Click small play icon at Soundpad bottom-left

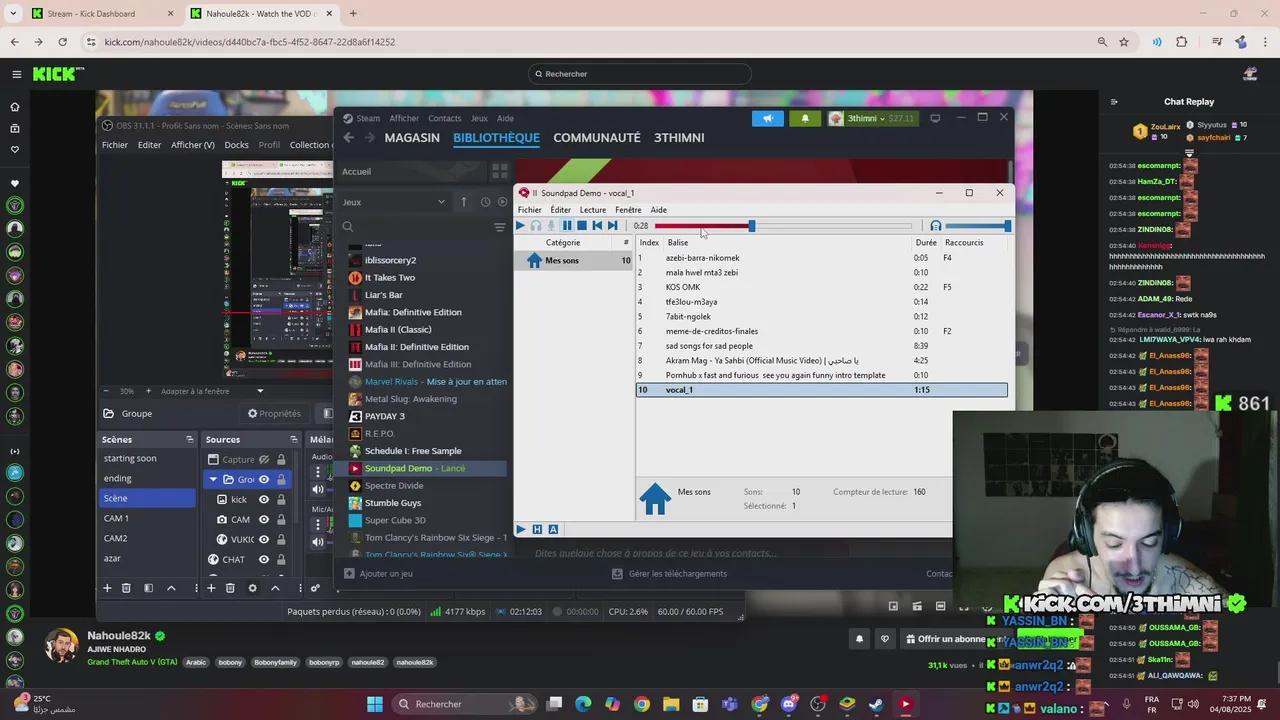(521, 529)
